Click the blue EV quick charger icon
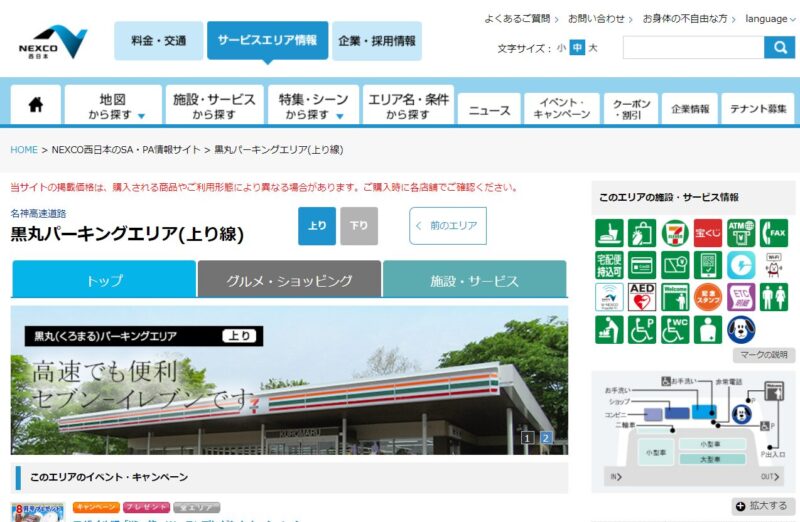The height and width of the screenshot is (522, 800). pyautogui.click(x=741, y=265)
